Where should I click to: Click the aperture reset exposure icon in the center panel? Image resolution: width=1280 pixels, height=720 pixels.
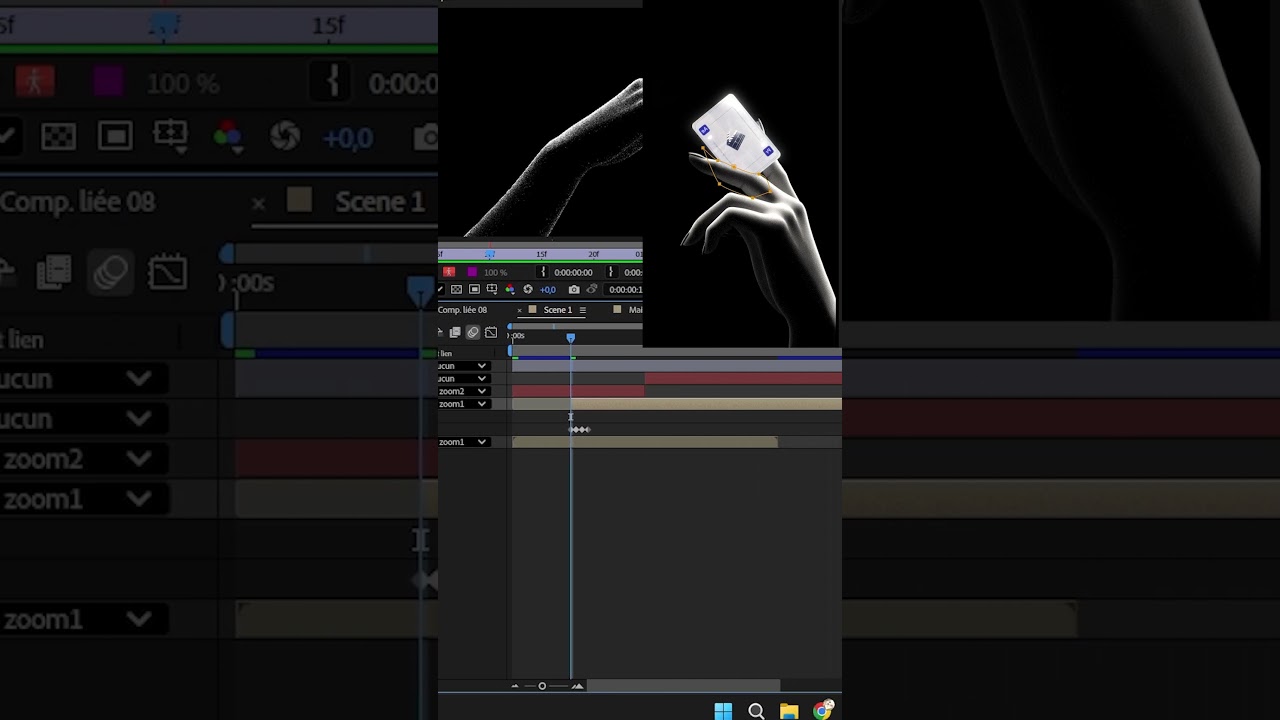coord(528,290)
